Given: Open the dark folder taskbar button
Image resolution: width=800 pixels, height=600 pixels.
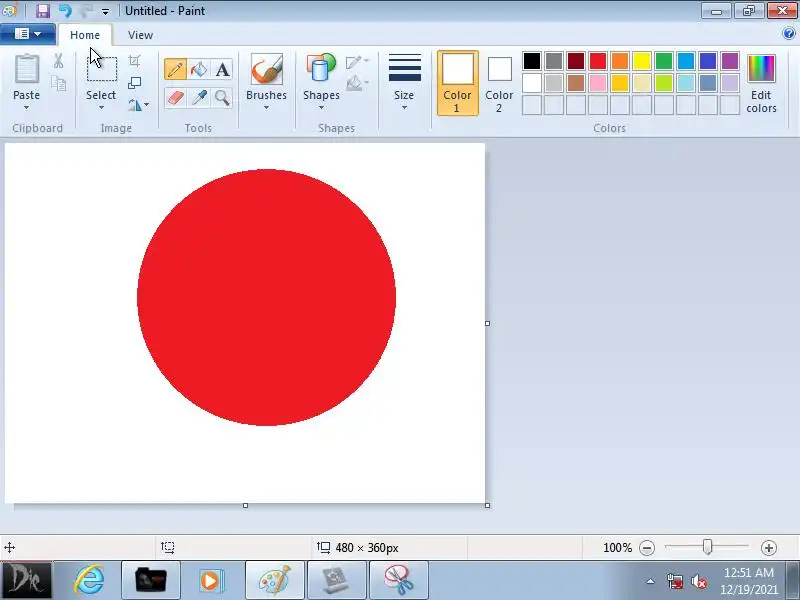Looking at the screenshot, I should [x=151, y=580].
